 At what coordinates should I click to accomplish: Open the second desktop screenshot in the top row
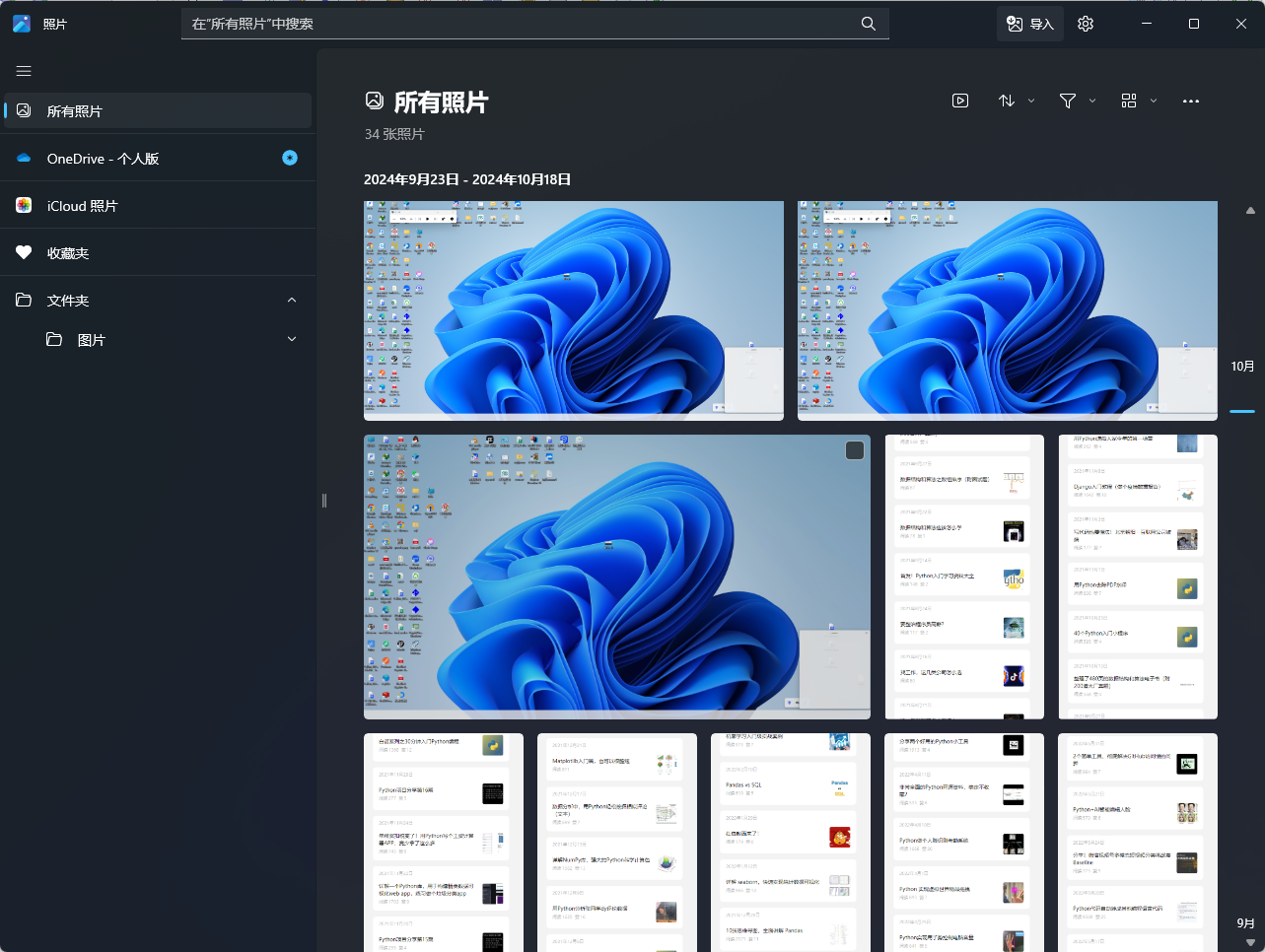1008,310
